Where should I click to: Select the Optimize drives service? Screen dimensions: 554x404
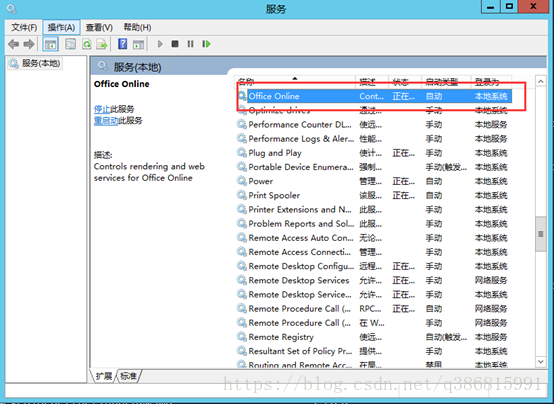coord(375,110)
